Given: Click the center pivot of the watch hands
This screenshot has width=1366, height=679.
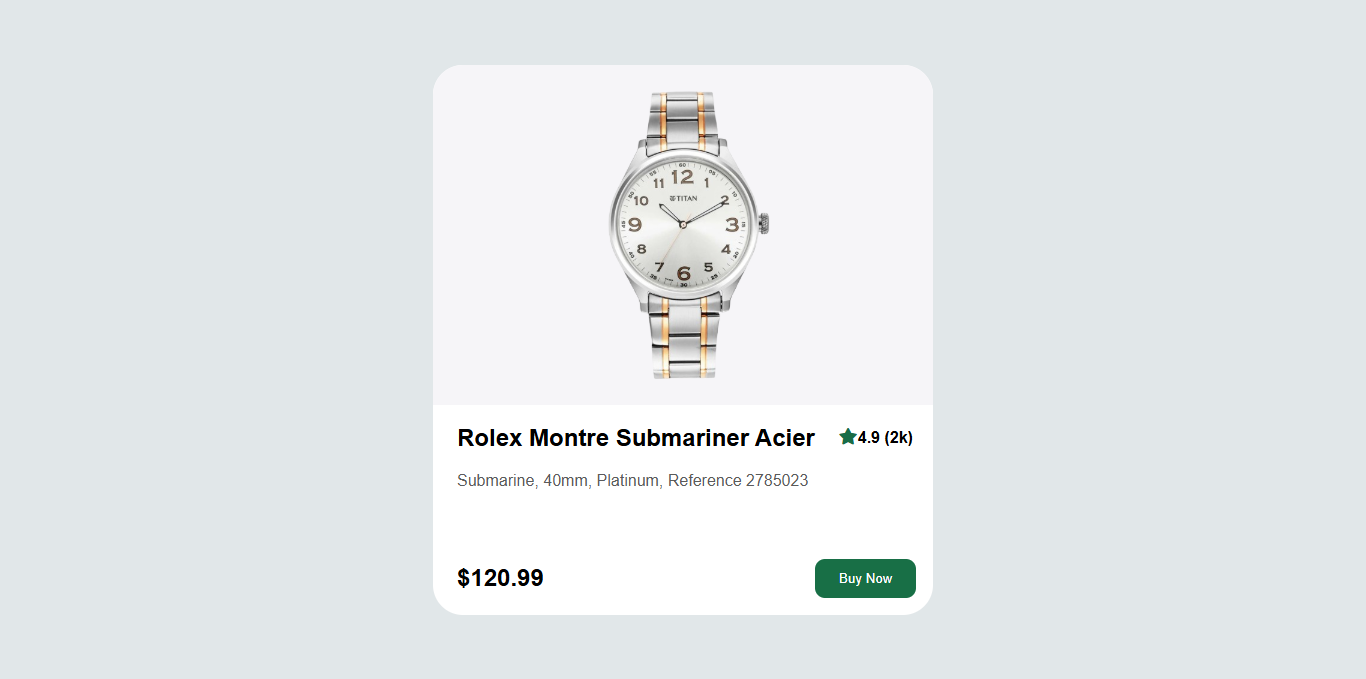Looking at the screenshot, I should point(683,225).
